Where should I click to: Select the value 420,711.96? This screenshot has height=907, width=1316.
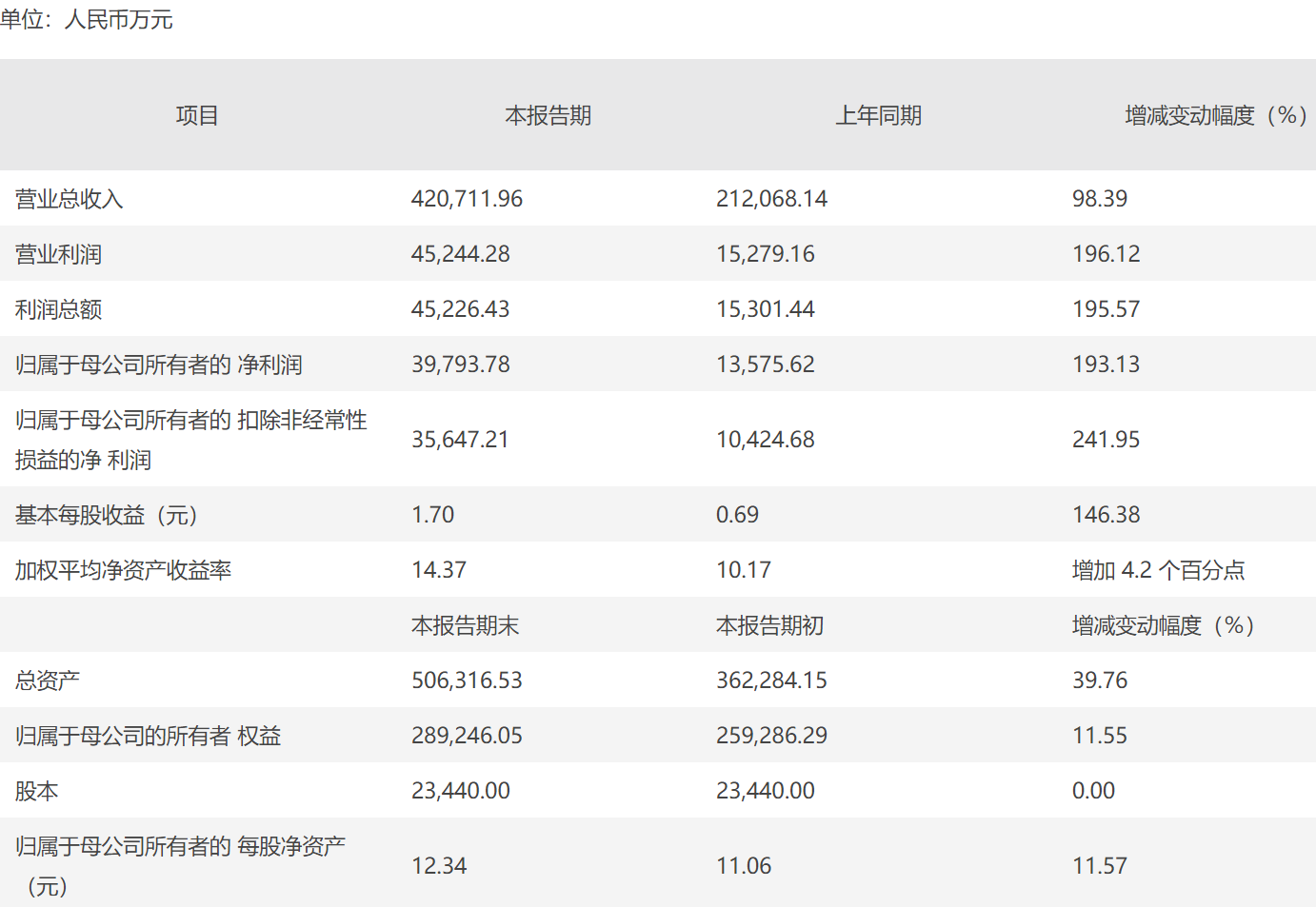[x=467, y=199]
